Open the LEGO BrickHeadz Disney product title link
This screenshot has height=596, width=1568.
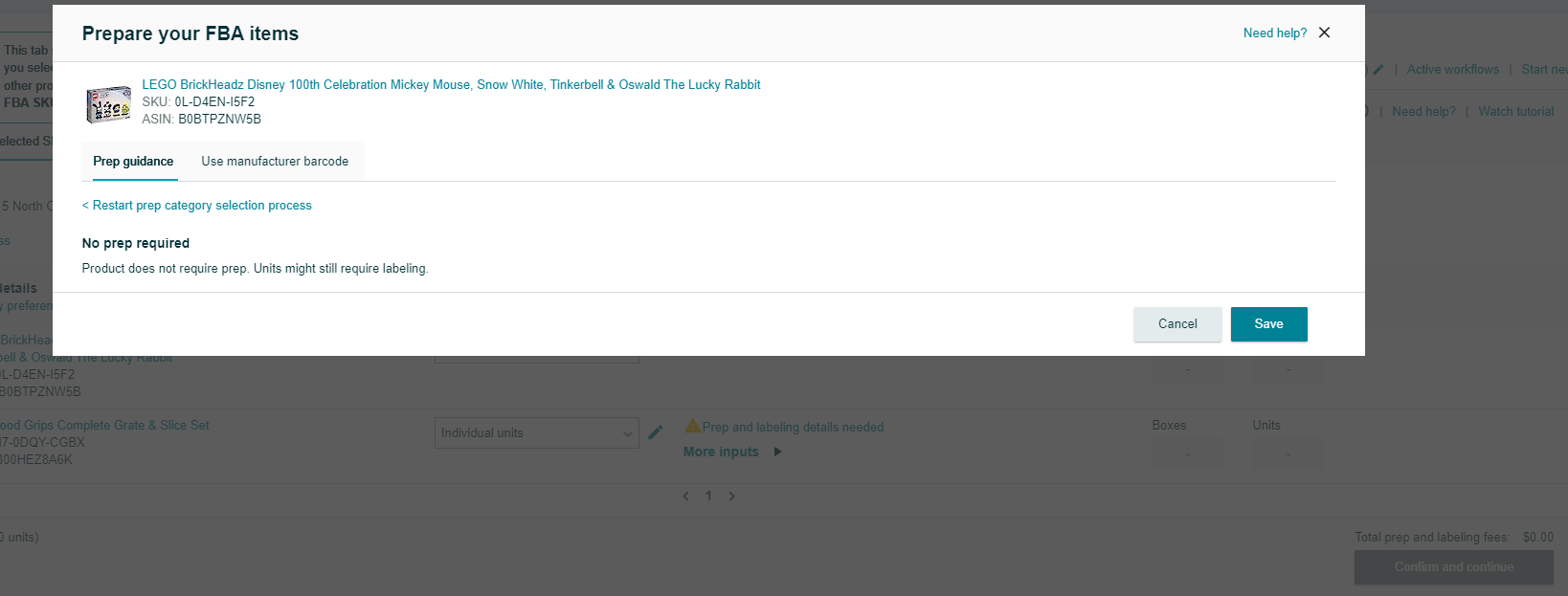[x=451, y=85]
